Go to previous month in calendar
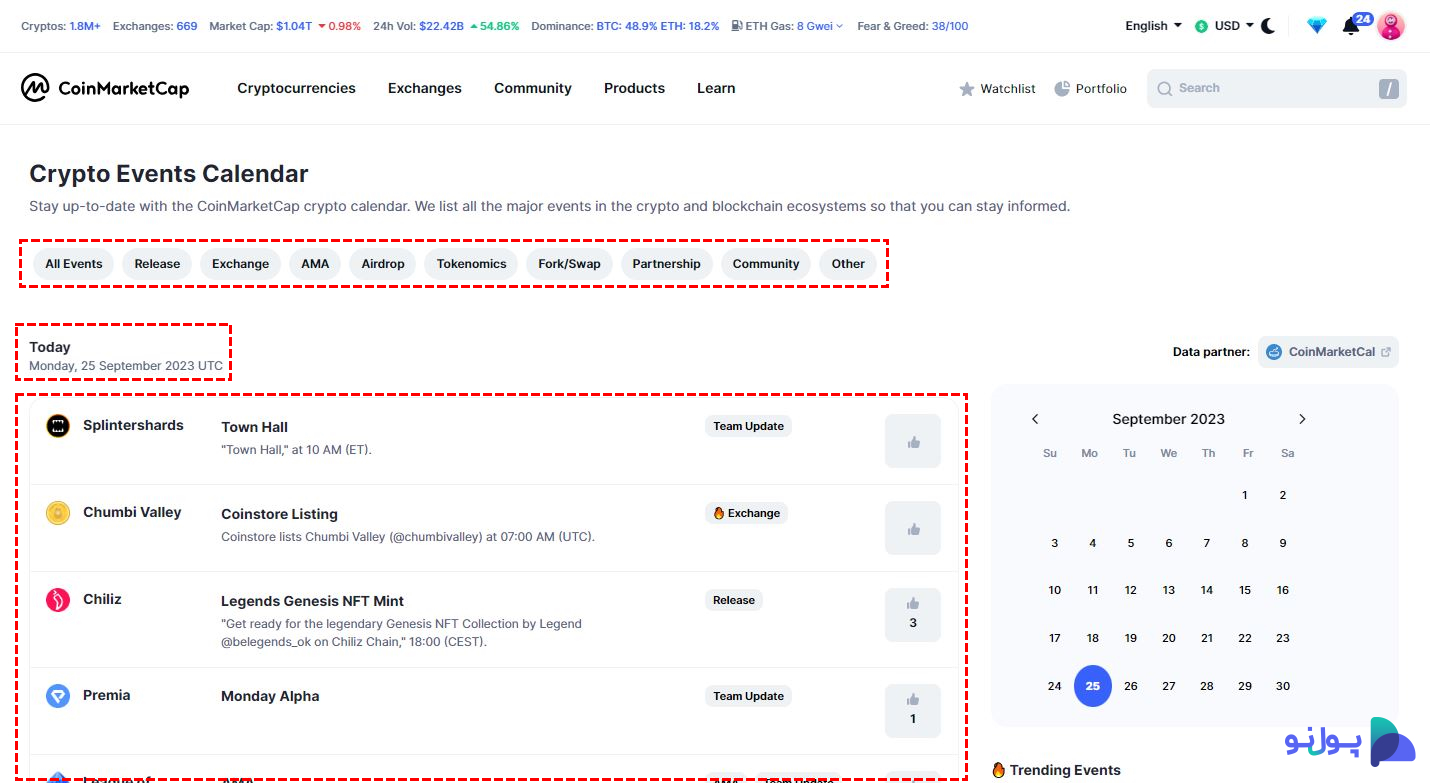 pos(1035,419)
